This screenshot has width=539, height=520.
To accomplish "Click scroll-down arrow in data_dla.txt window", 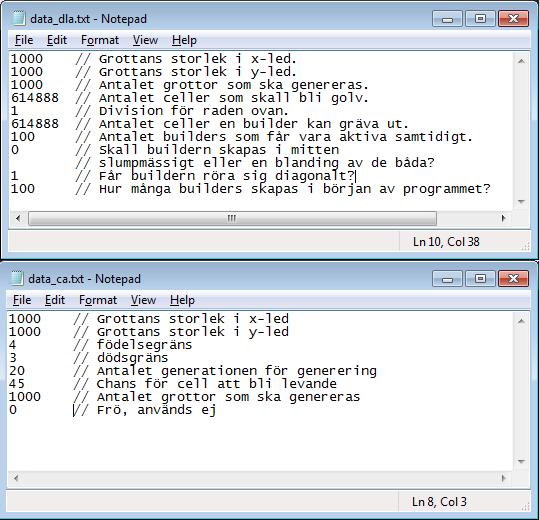I will pos(521,201).
